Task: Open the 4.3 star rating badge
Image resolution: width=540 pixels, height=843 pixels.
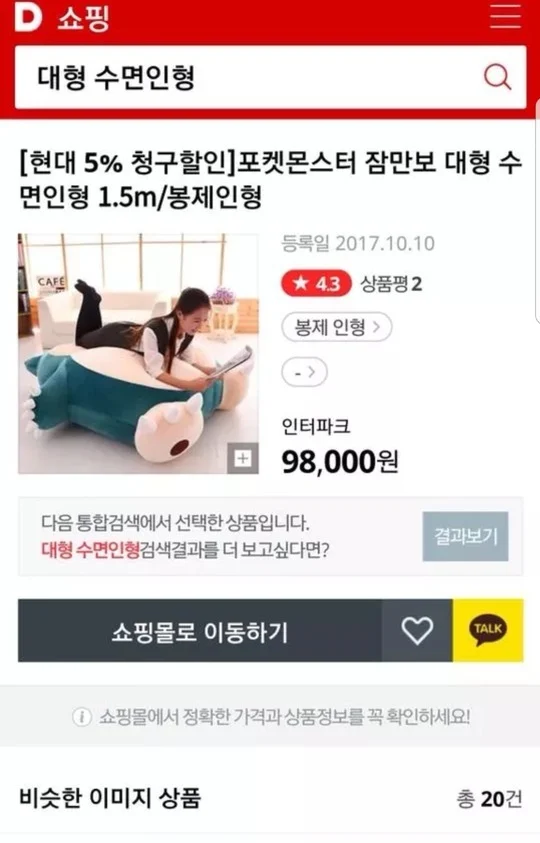Action: 316,283
